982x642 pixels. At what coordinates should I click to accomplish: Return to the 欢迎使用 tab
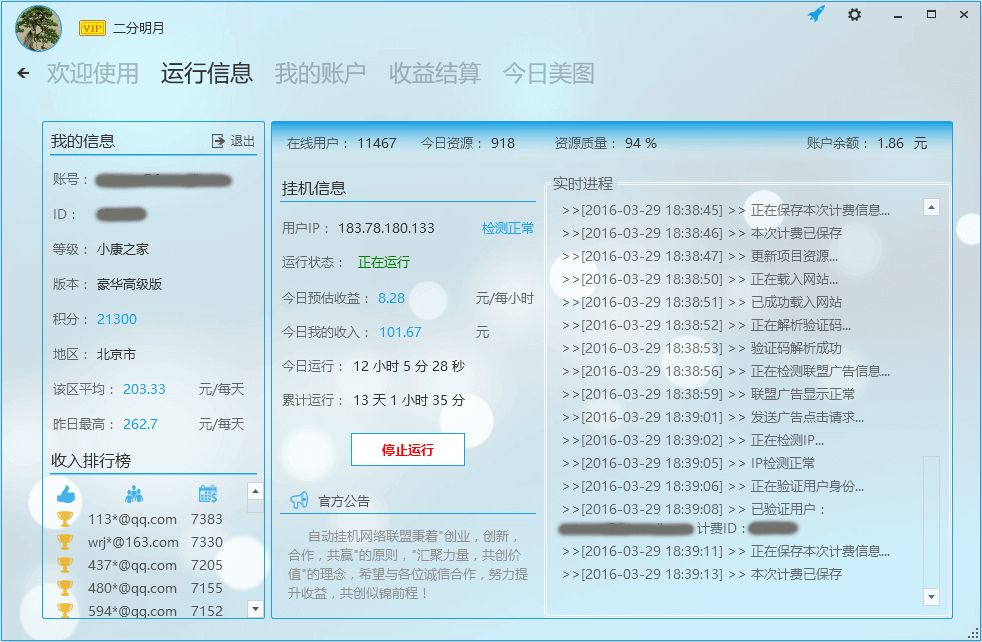tap(91, 71)
